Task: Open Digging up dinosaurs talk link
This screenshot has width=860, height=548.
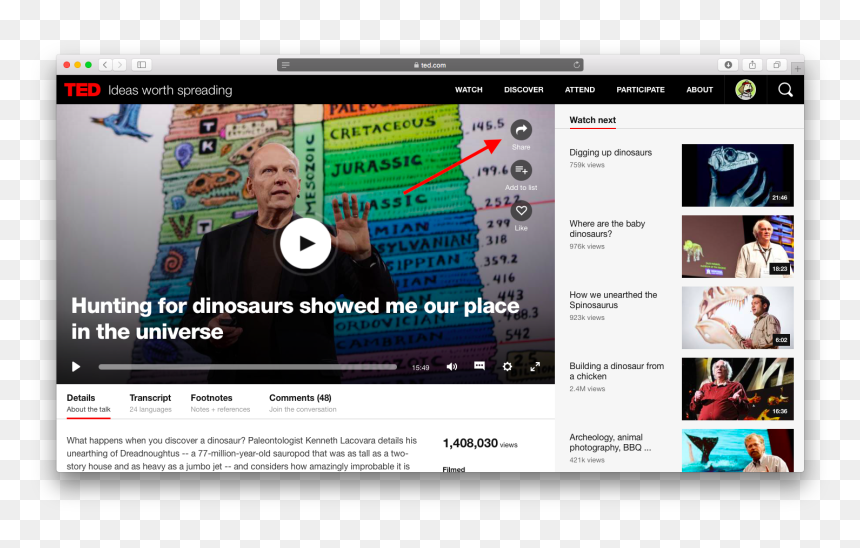Action: click(x=610, y=152)
